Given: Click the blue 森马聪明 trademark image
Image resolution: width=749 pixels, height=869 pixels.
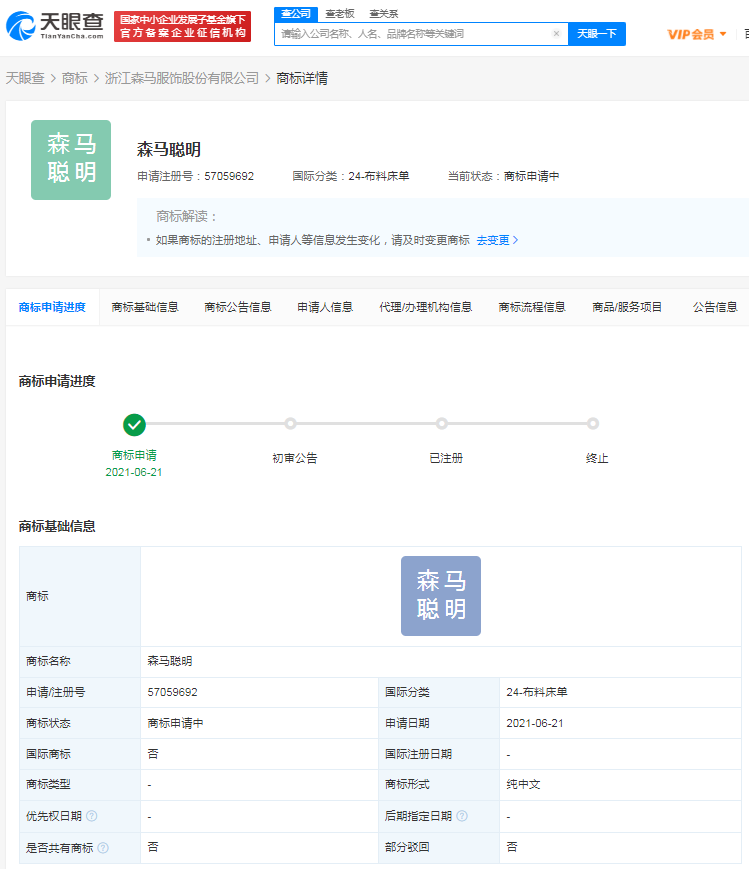Looking at the screenshot, I should click(x=441, y=596).
